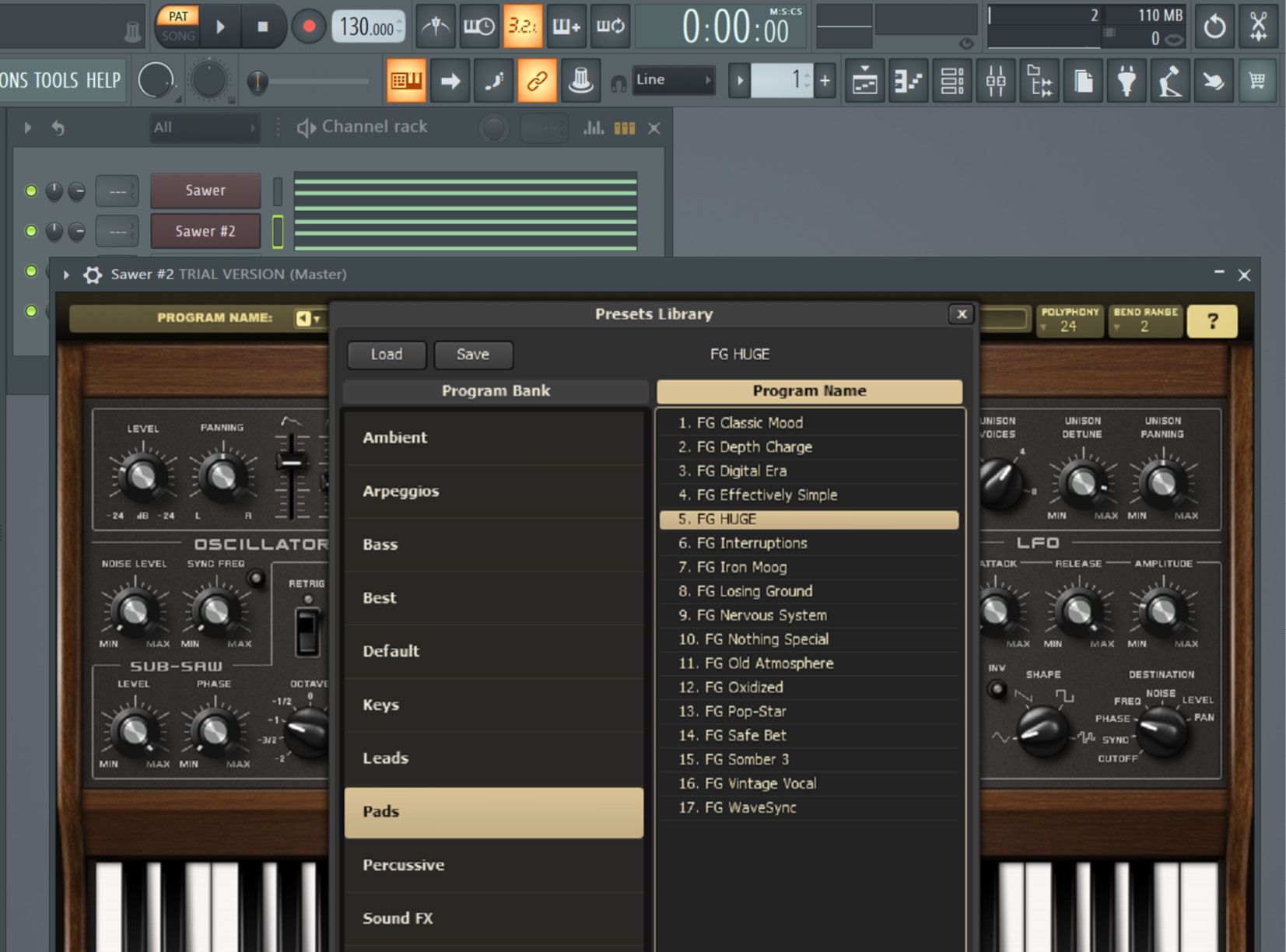Click Load in the Presets Library
This screenshot has height=952, width=1286.
(x=387, y=355)
